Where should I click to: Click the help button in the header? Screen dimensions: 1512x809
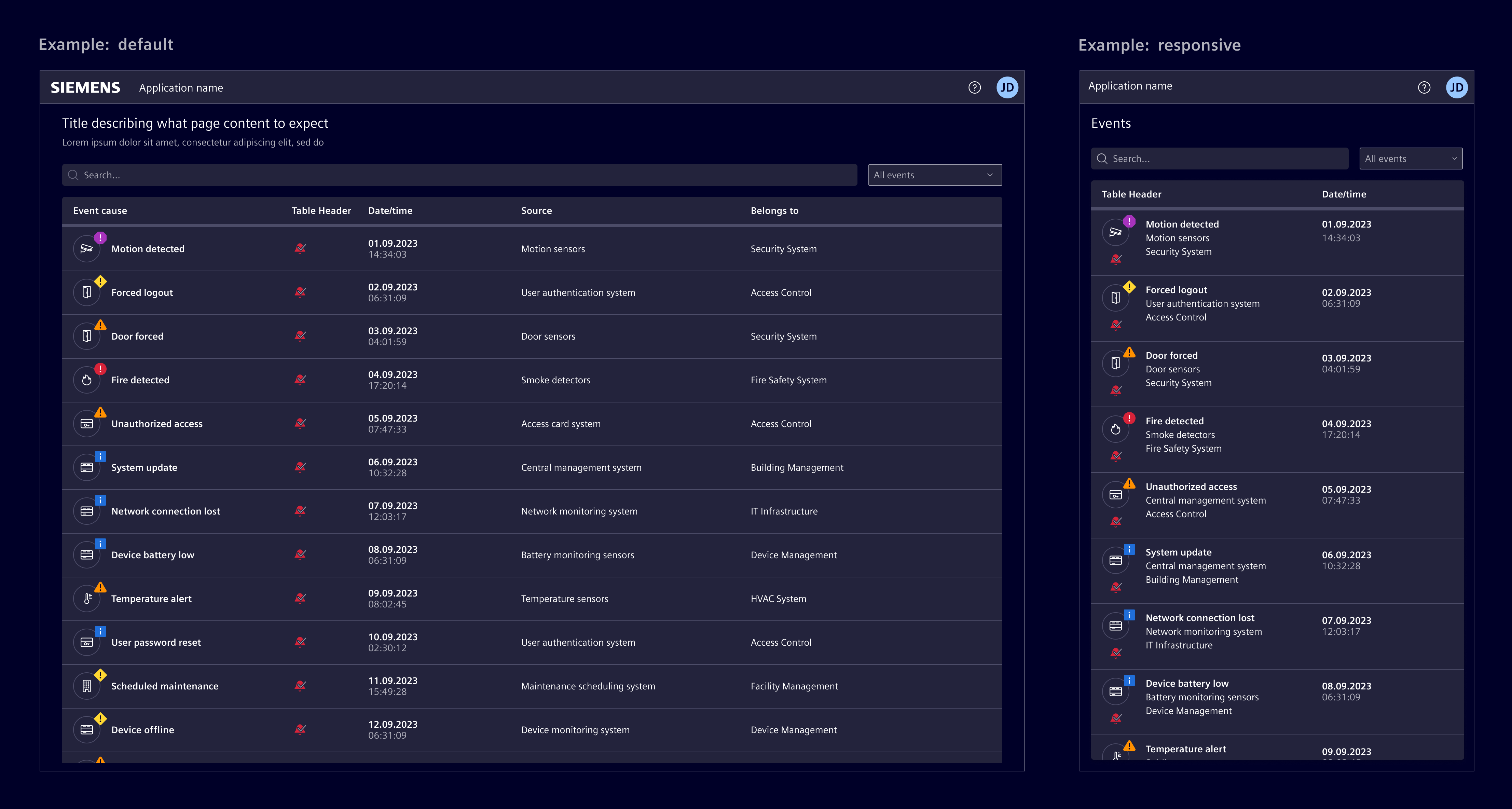coord(974,87)
